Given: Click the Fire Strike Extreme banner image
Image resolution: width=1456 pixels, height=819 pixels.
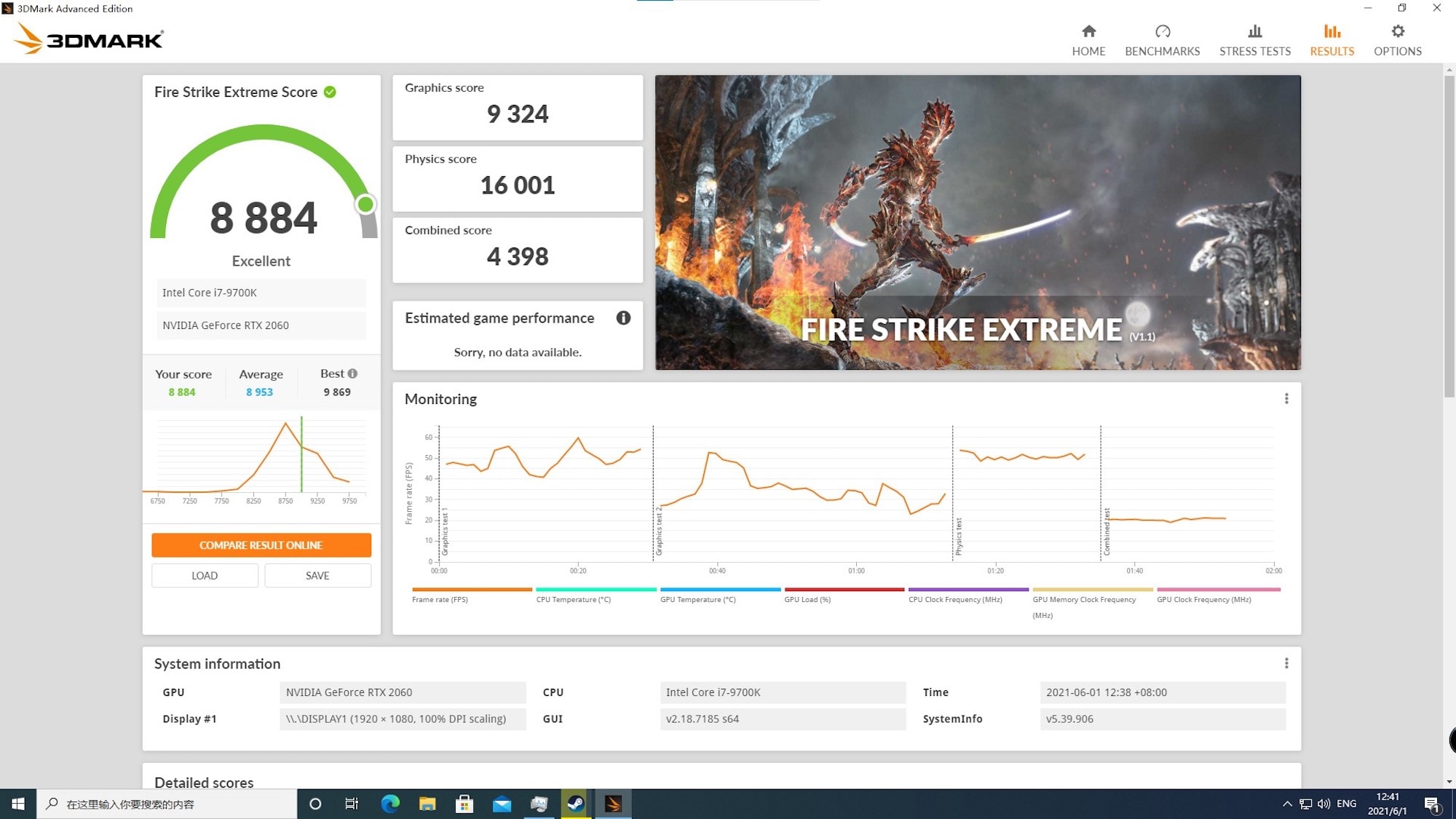Looking at the screenshot, I should point(978,222).
